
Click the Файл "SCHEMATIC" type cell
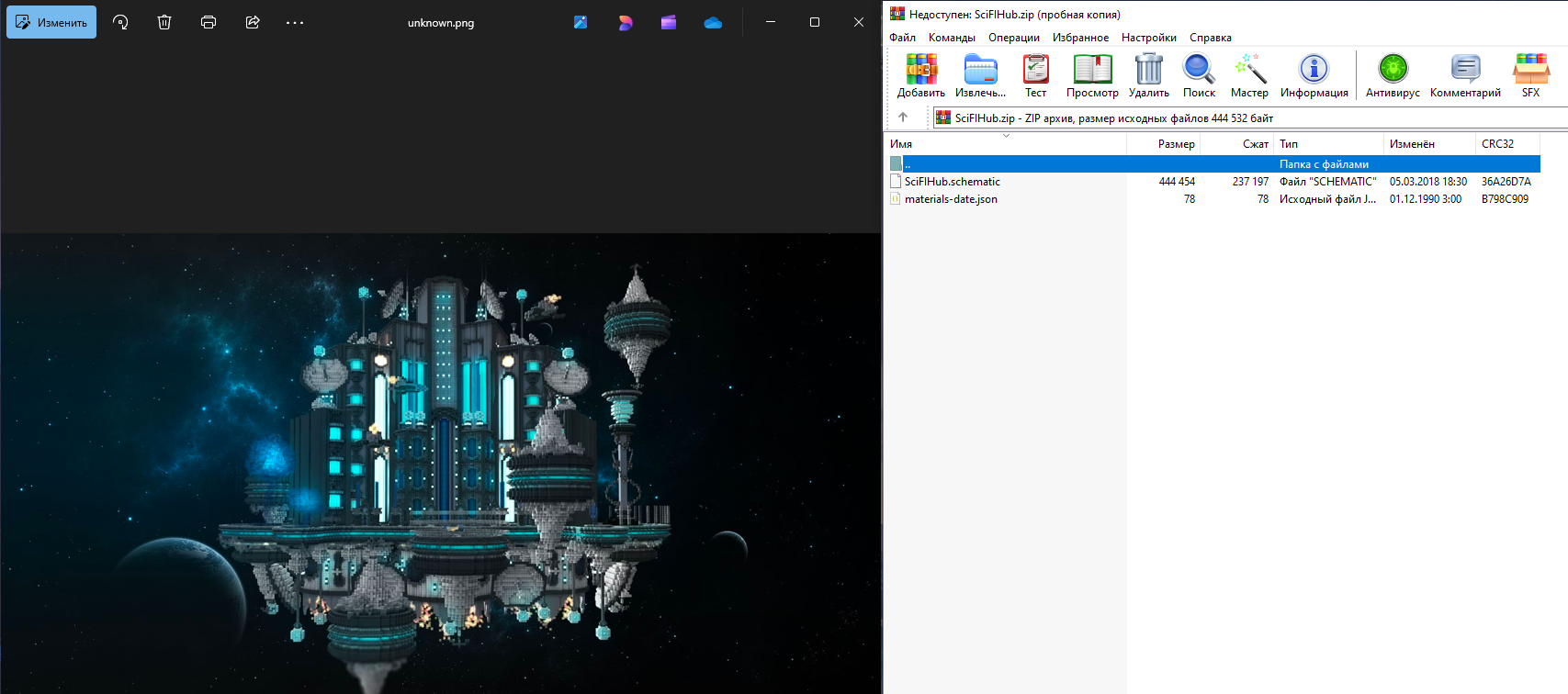coord(1327,182)
